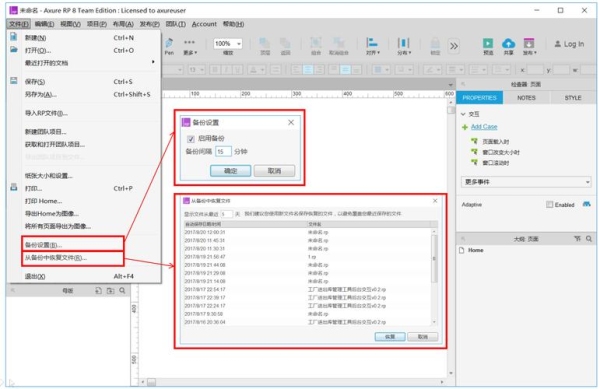Click the Add Case link
The image size is (600, 389).
[484, 127]
